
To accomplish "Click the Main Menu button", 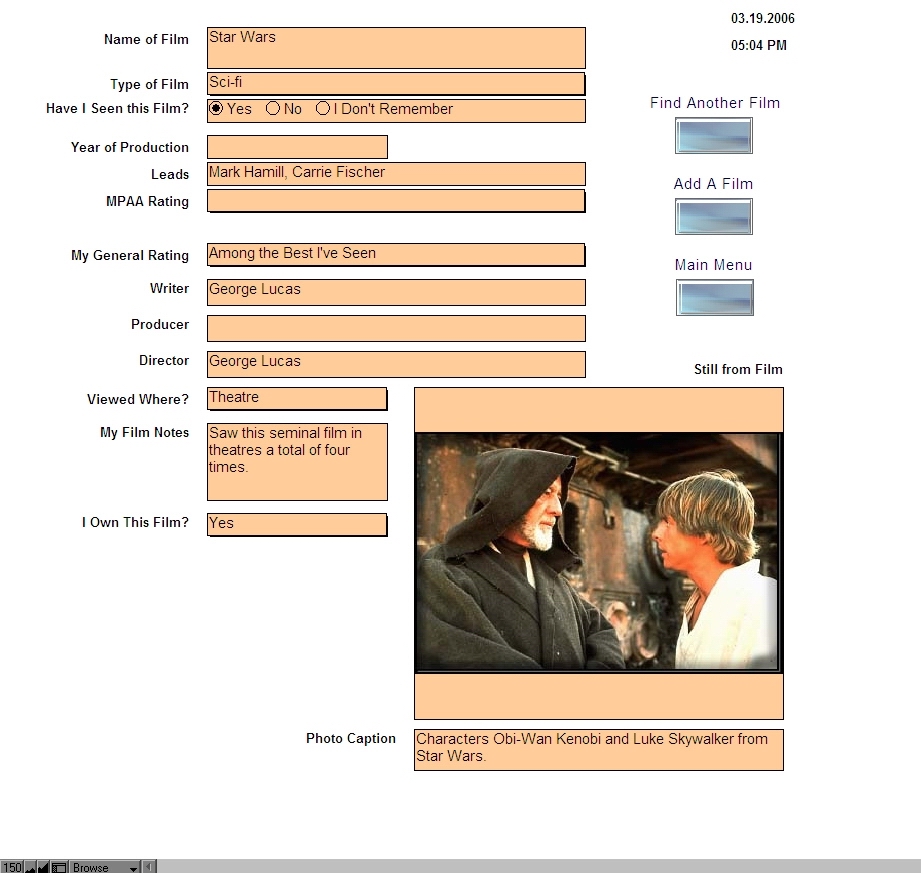I will (x=715, y=298).
